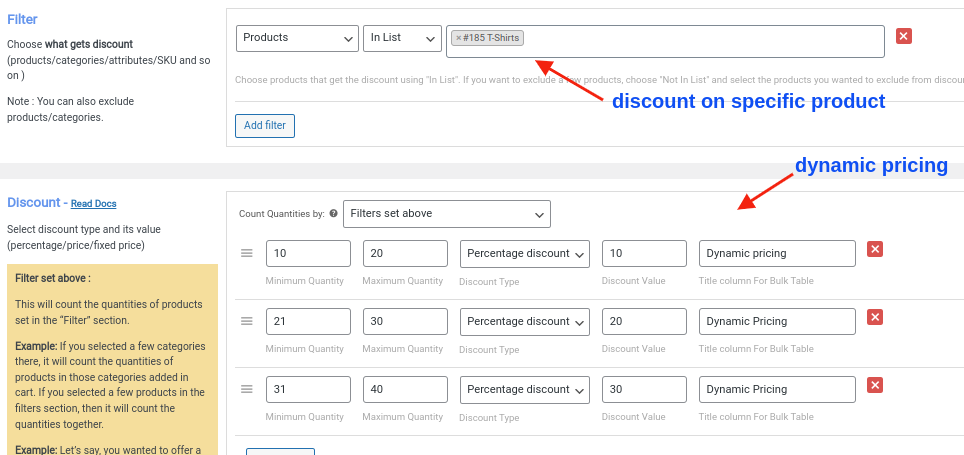Remove the Products filter row
This screenshot has width=964, height=455.
(904, 36)
